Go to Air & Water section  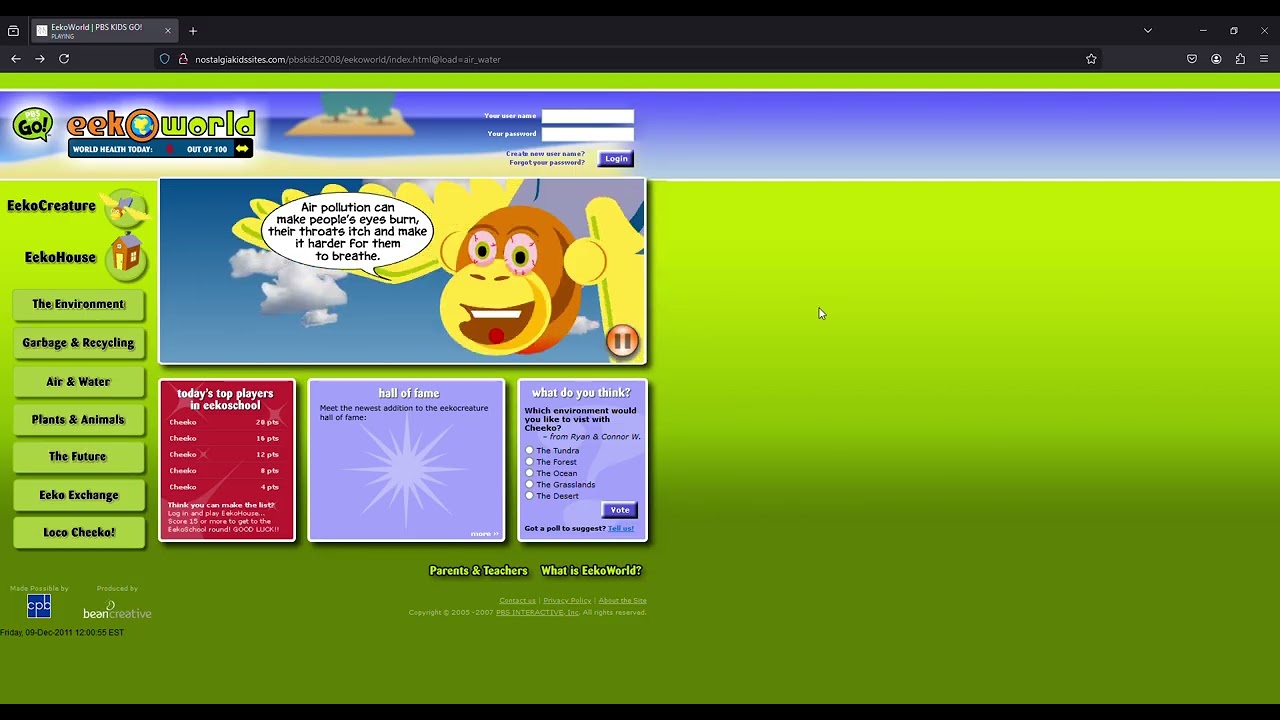79,382
